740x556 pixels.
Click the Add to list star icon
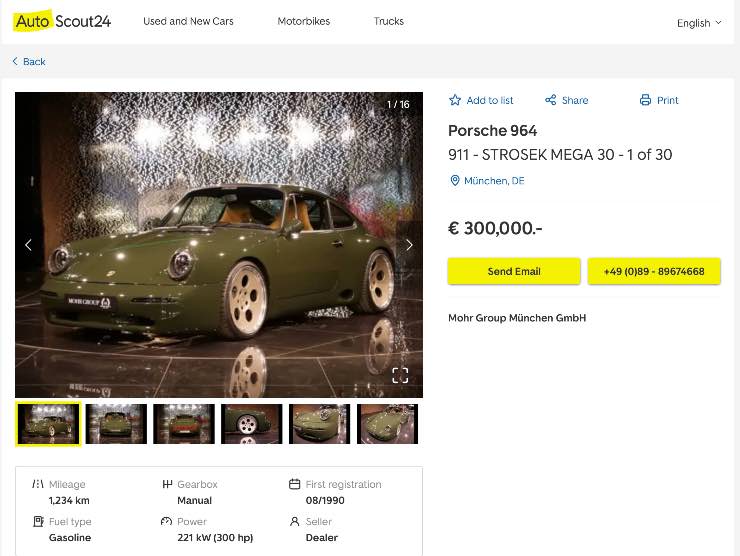point(455,100)
